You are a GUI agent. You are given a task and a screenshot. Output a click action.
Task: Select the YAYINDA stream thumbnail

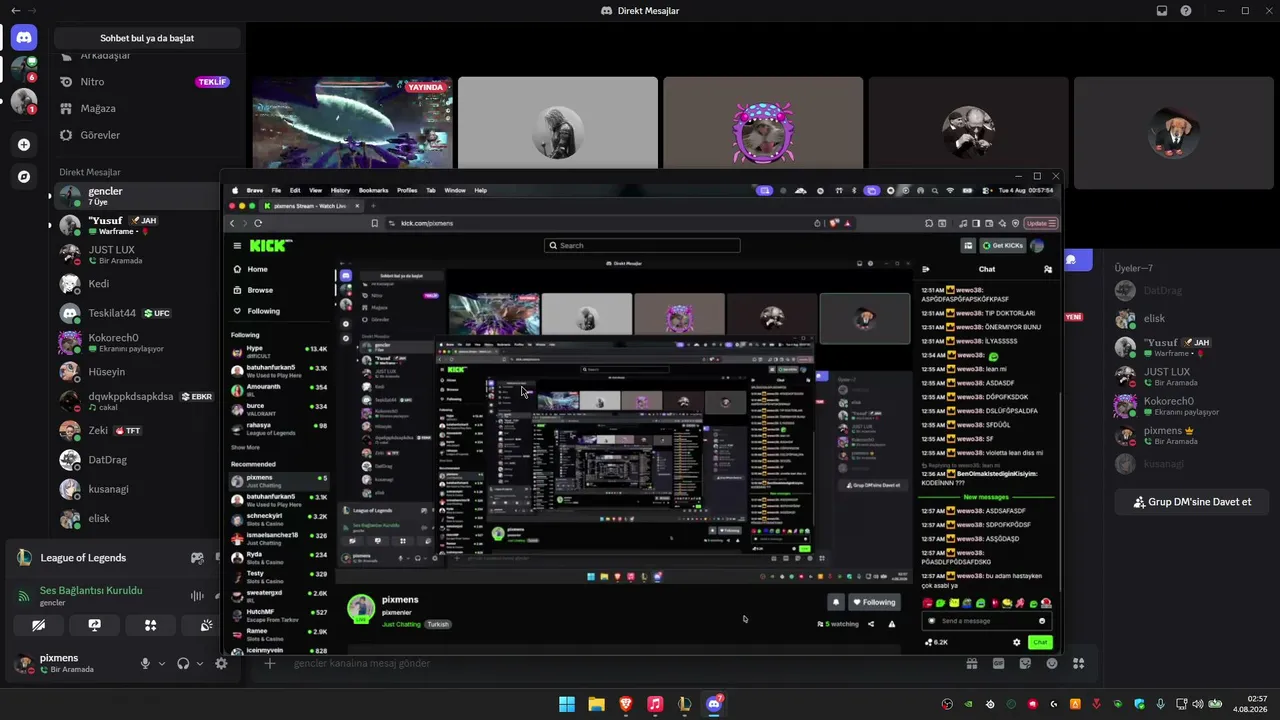[x=352, y=123]
